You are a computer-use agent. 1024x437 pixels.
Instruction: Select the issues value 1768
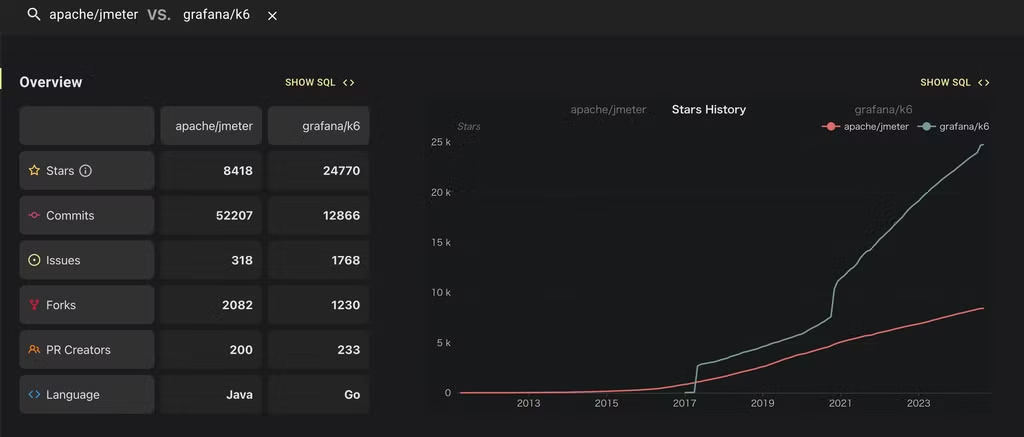click(x=345, y=260)
